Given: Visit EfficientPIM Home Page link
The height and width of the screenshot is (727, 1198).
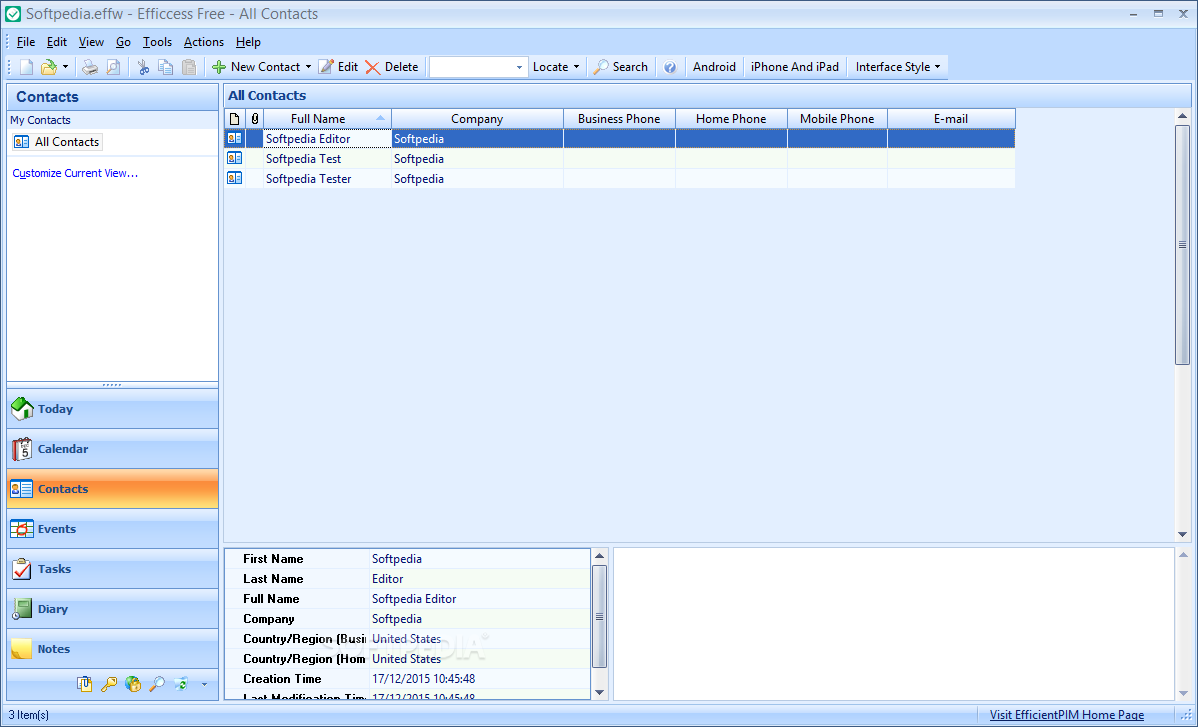Looking at the screenshot, I should 1067,715.
